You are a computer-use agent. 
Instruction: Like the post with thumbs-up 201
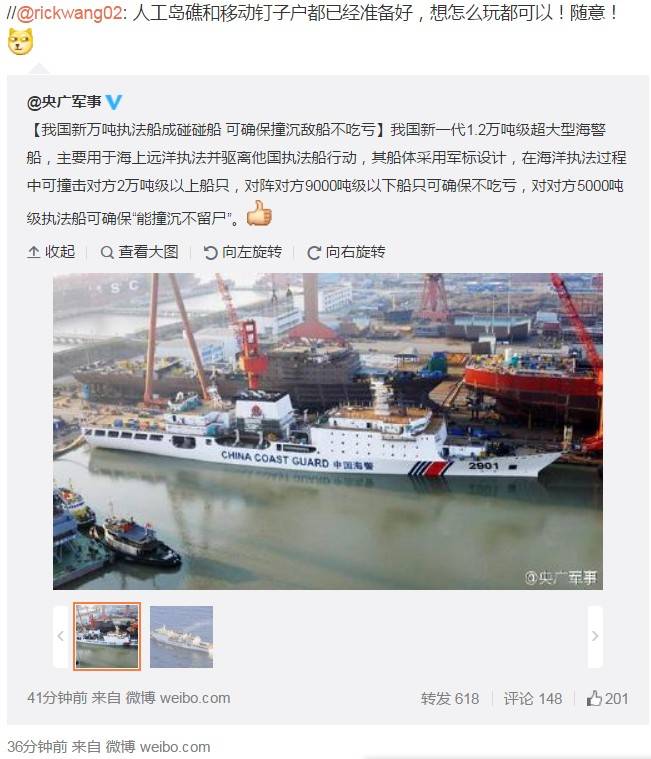pos(607,698)
